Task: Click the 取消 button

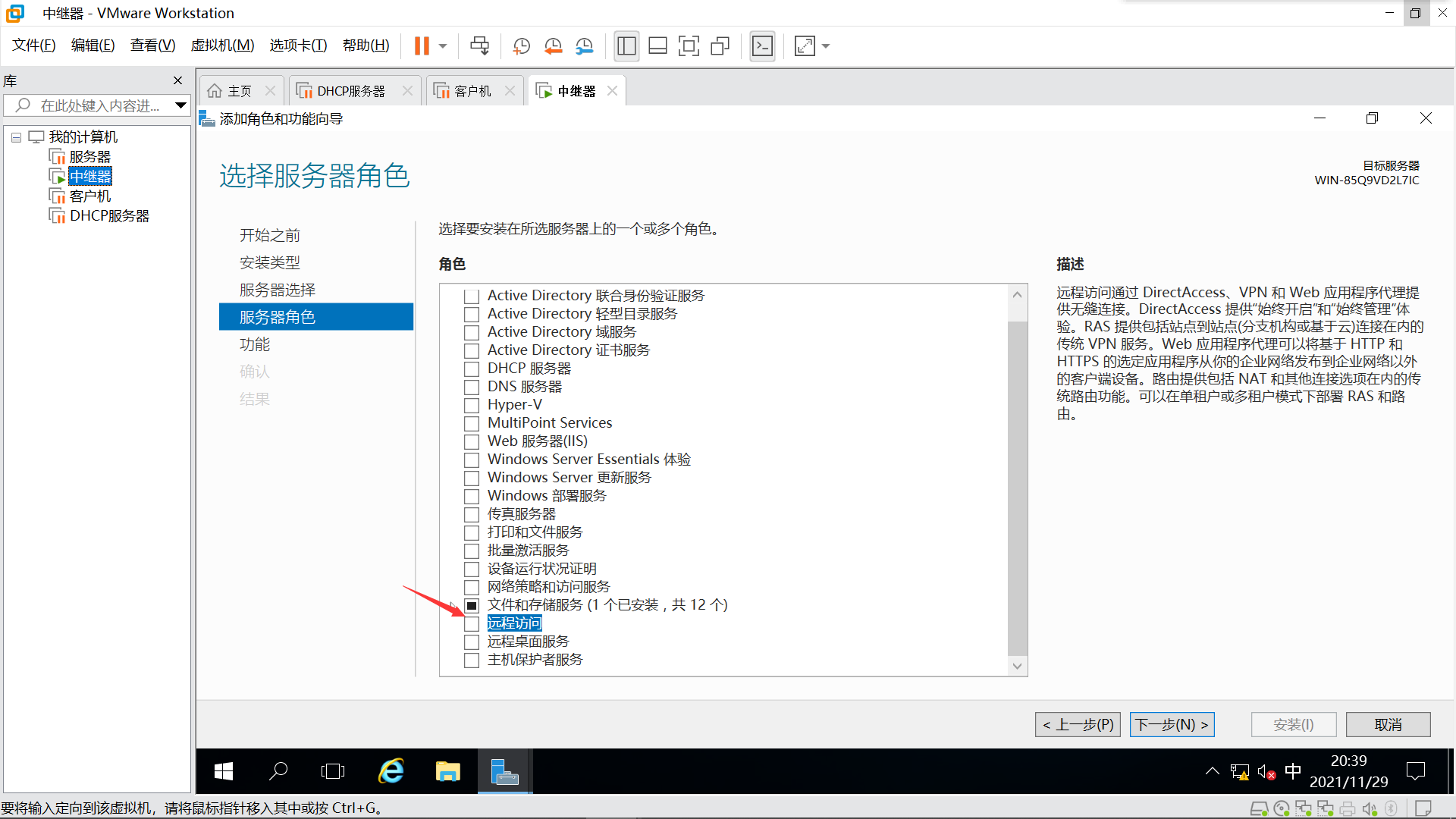Action: click(x=1388, y=724)
